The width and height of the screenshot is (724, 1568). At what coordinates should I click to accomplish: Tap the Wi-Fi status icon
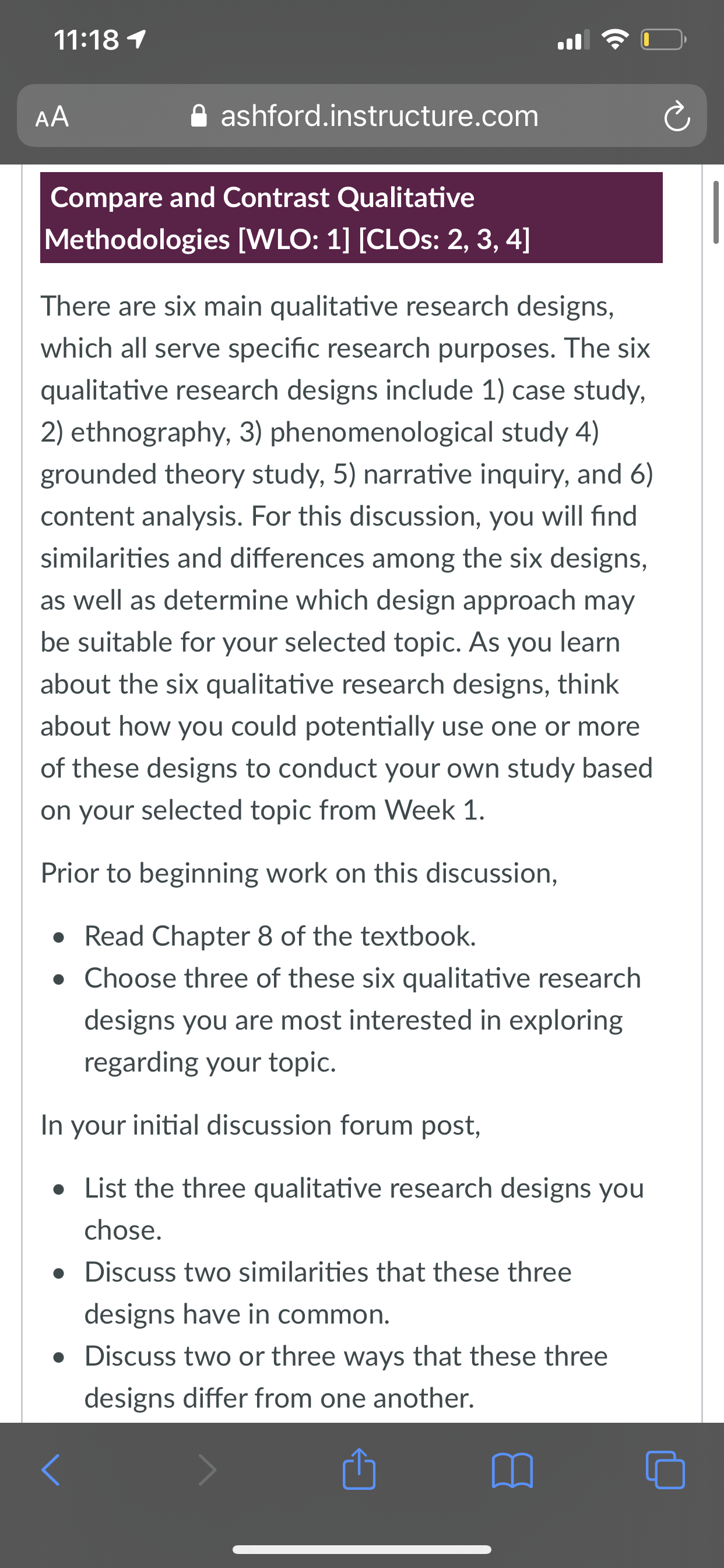(615, 40)
